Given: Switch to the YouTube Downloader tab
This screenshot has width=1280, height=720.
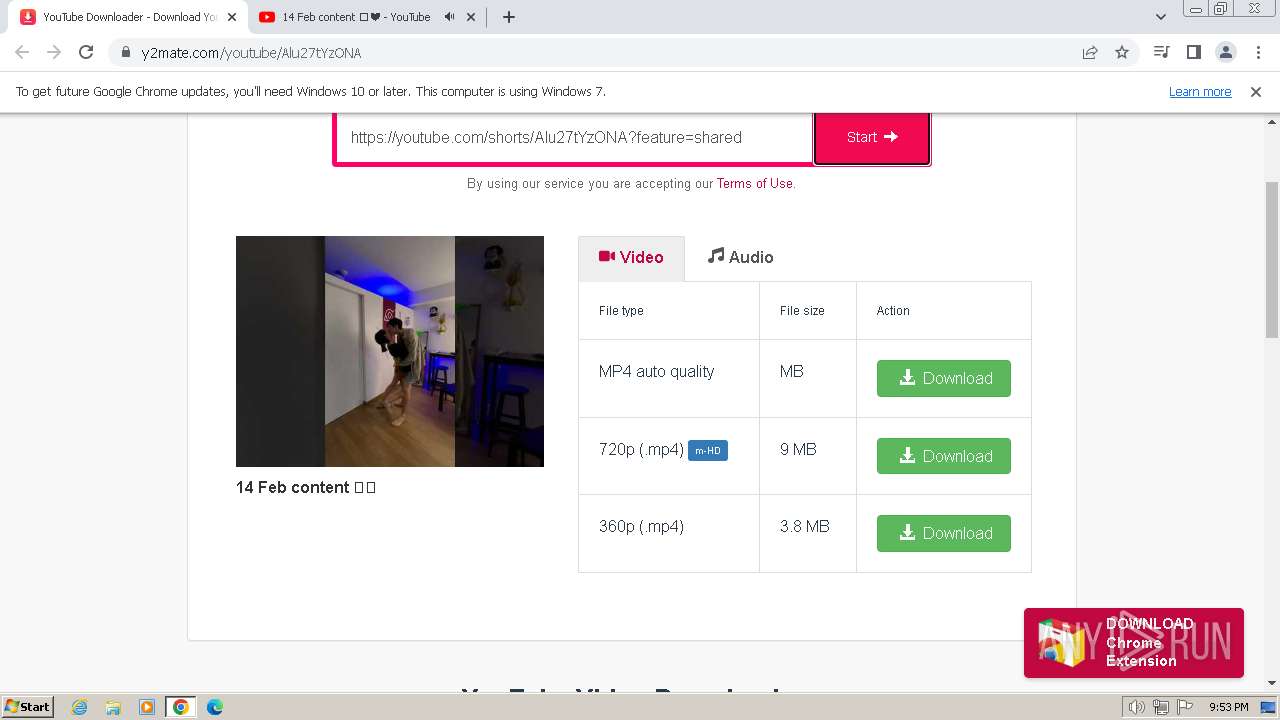Looking at the screenshot, I should pos(128,17).
